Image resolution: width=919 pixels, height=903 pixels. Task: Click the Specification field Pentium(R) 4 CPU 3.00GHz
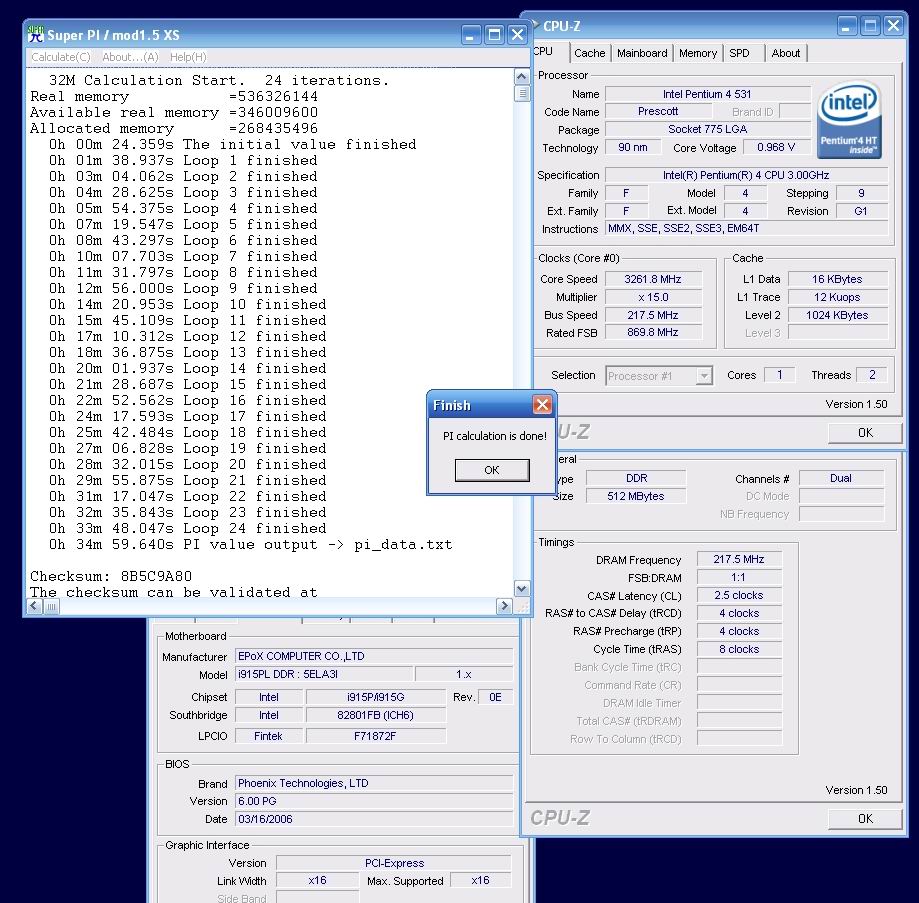point(747,175)
